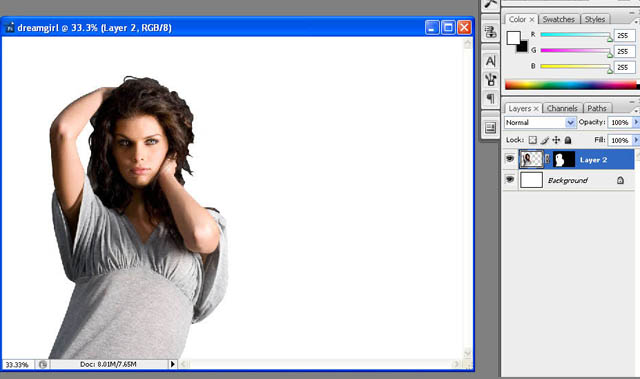The height and width of the screenshot is (379, 640).
Task: Hide the Background layer eye icon
Action: pos(510,180)
